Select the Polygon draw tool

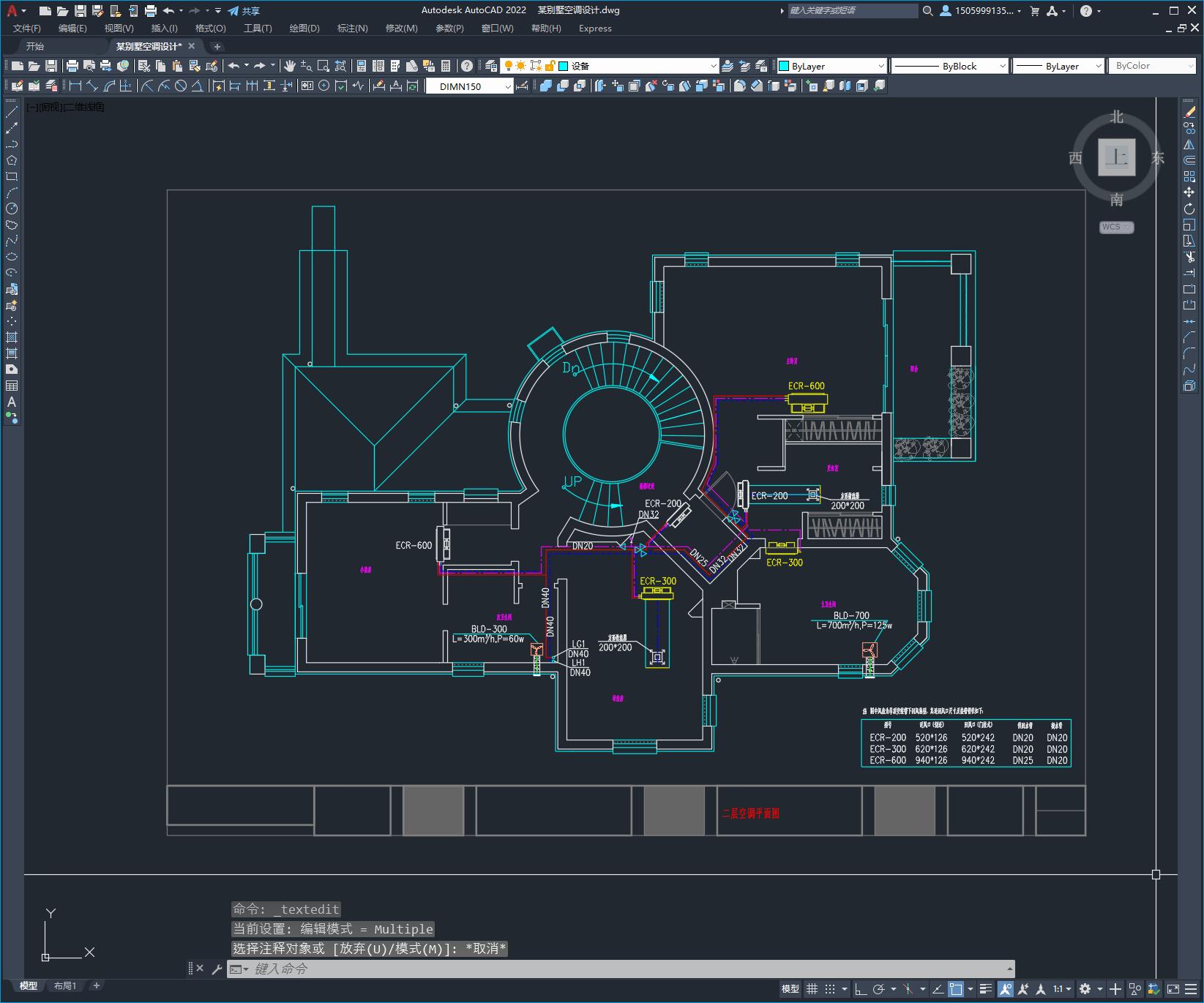coord(12,160)
